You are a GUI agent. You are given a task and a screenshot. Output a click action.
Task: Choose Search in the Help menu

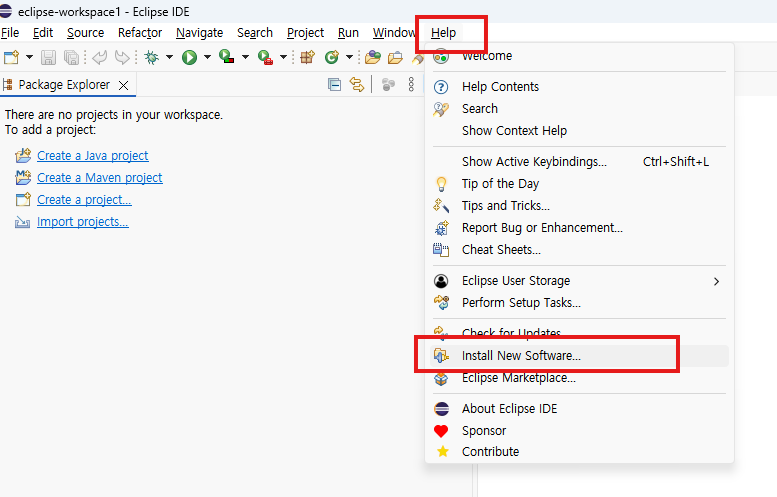click(x=579, y=109)
